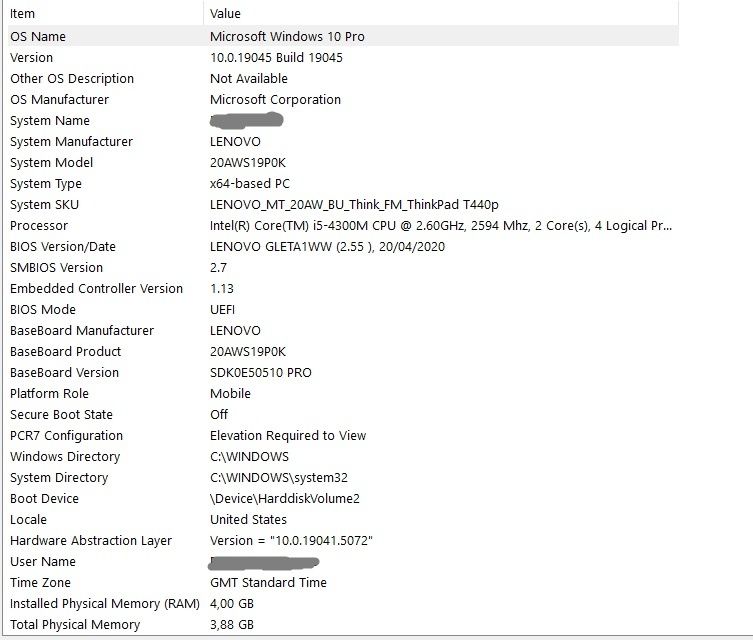Select the BaseBoard Manufacturer row label
The image size is (753, 640).
(82, 331)
